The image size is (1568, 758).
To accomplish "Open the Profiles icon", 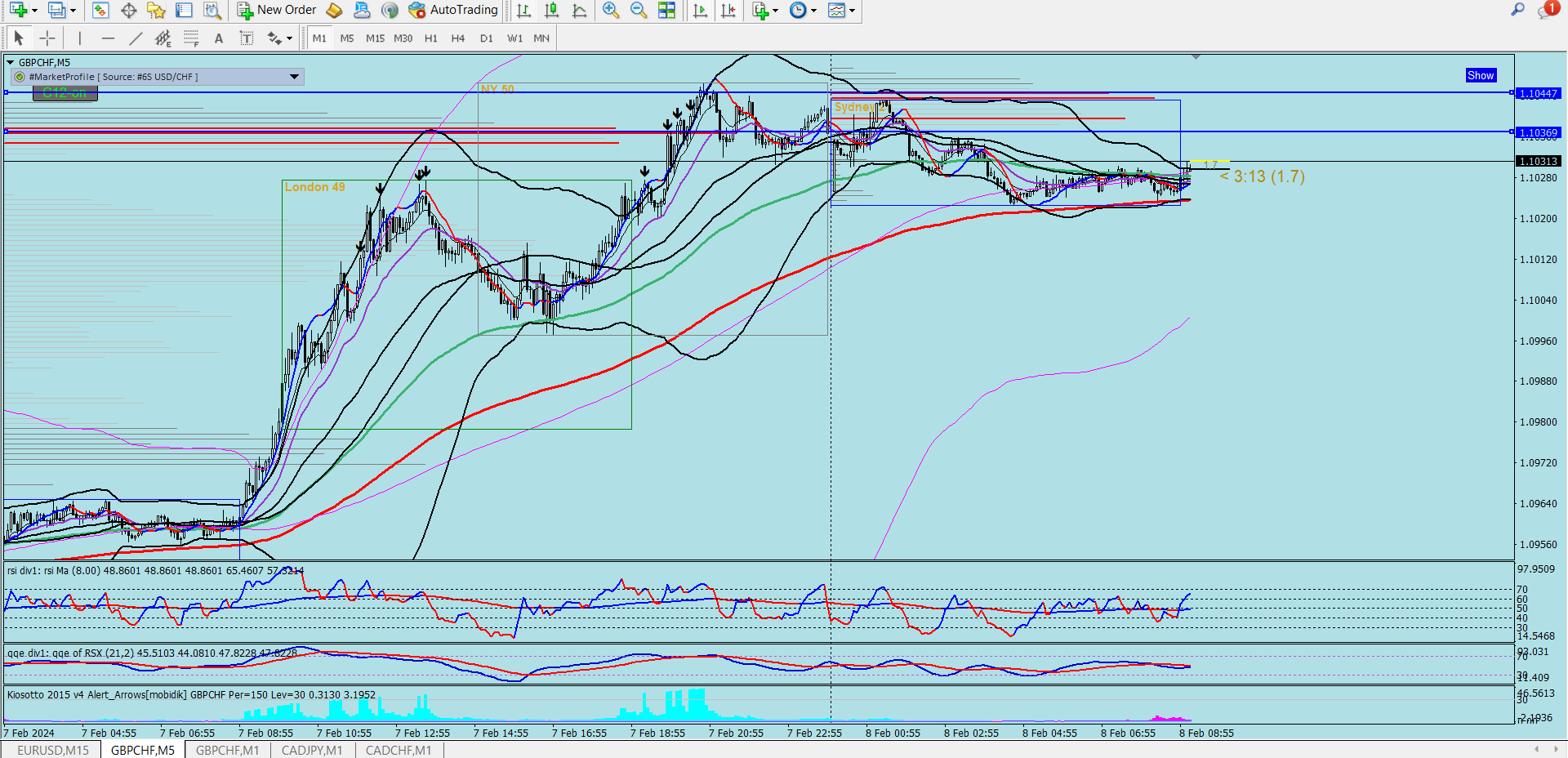I will 56,10.
